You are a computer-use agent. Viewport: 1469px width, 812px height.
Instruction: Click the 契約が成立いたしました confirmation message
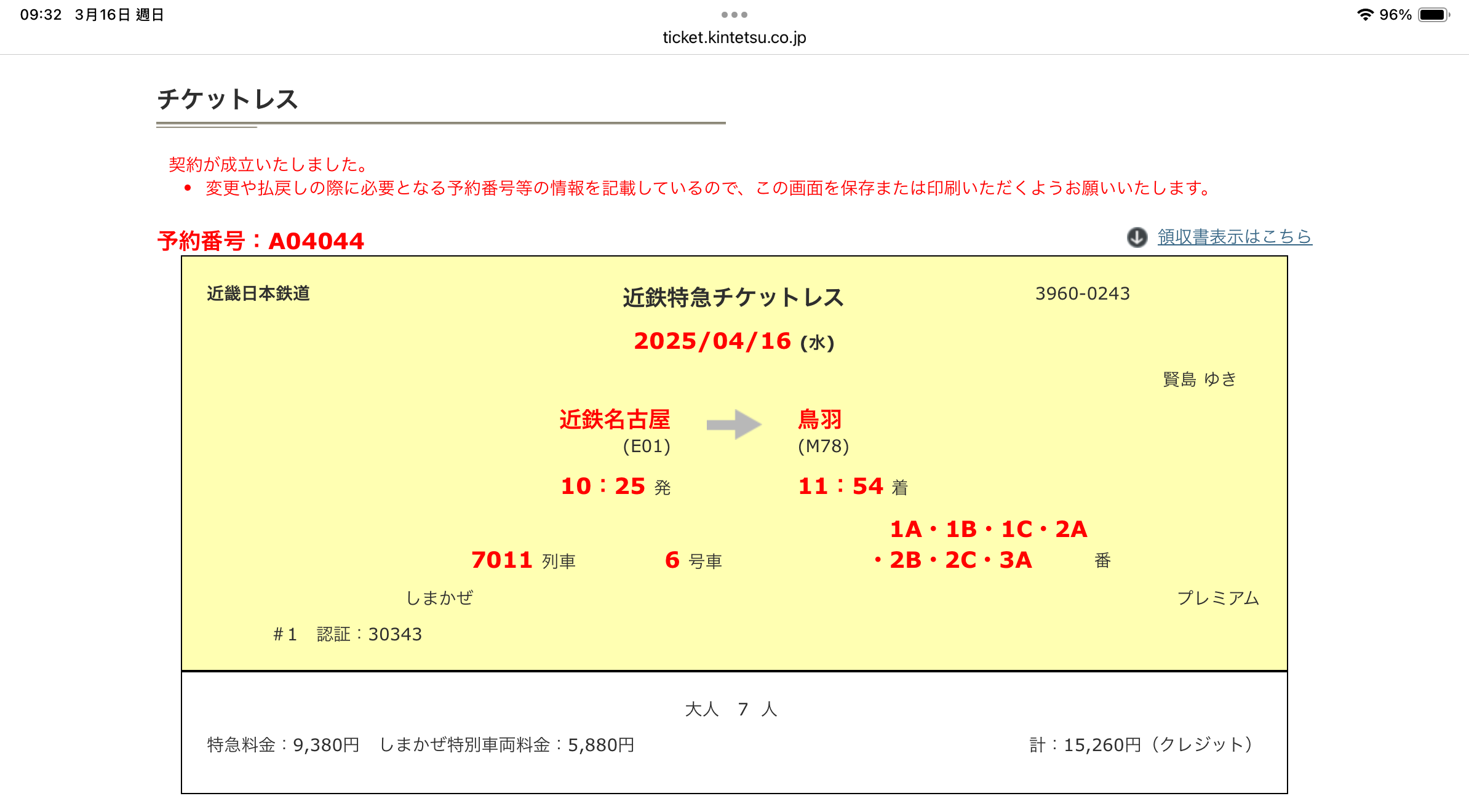click(x=269, y=164)
